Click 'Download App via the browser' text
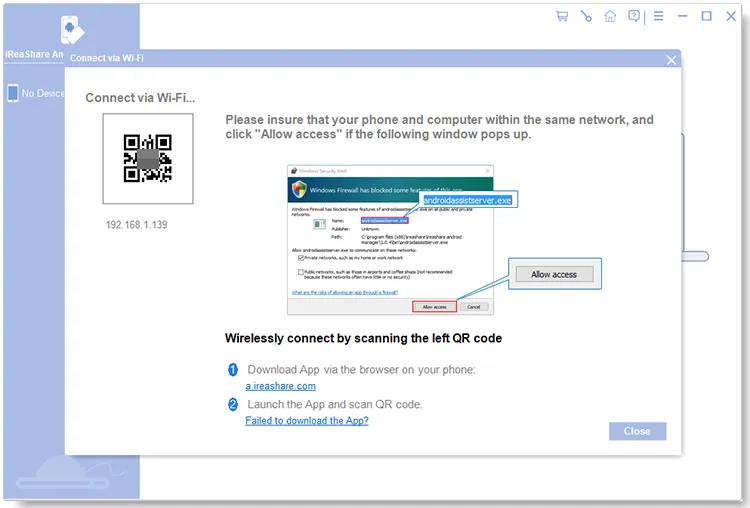The width and height of the screenshot is (750, 508). (361, 370)
